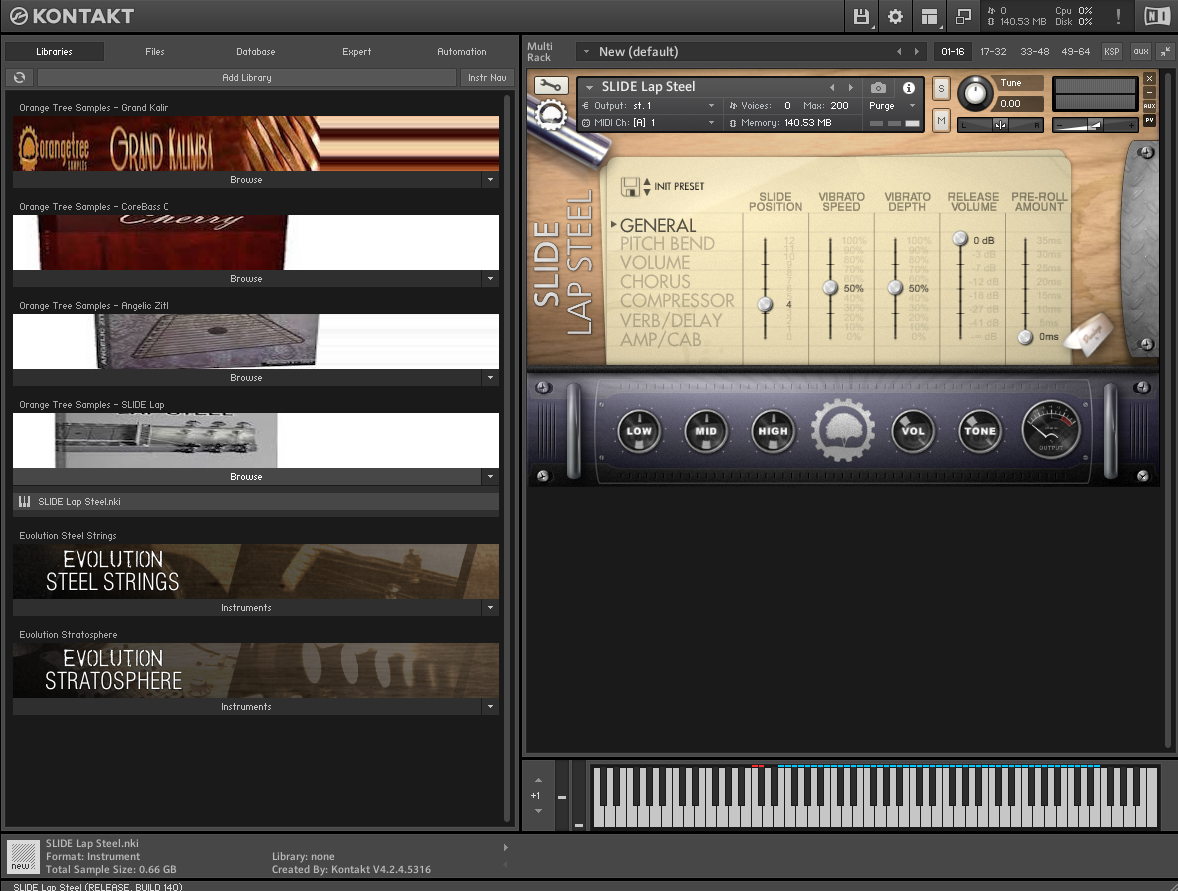Screen dimensions: 1178x891
Task: Open Kontakt options gear icon
Action: click(895, 17)
